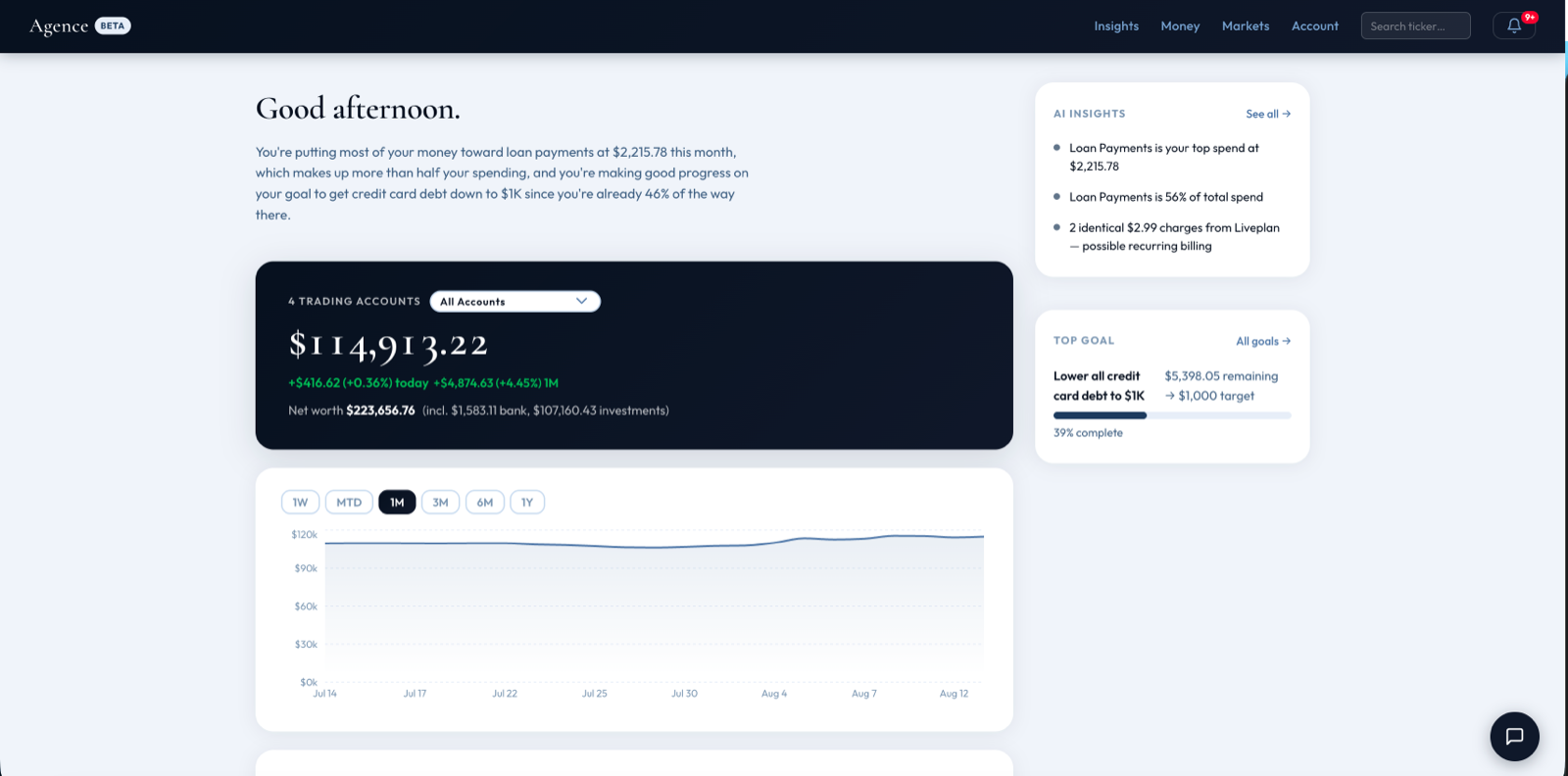Click the TOP GOAL header

[1083, 341]
